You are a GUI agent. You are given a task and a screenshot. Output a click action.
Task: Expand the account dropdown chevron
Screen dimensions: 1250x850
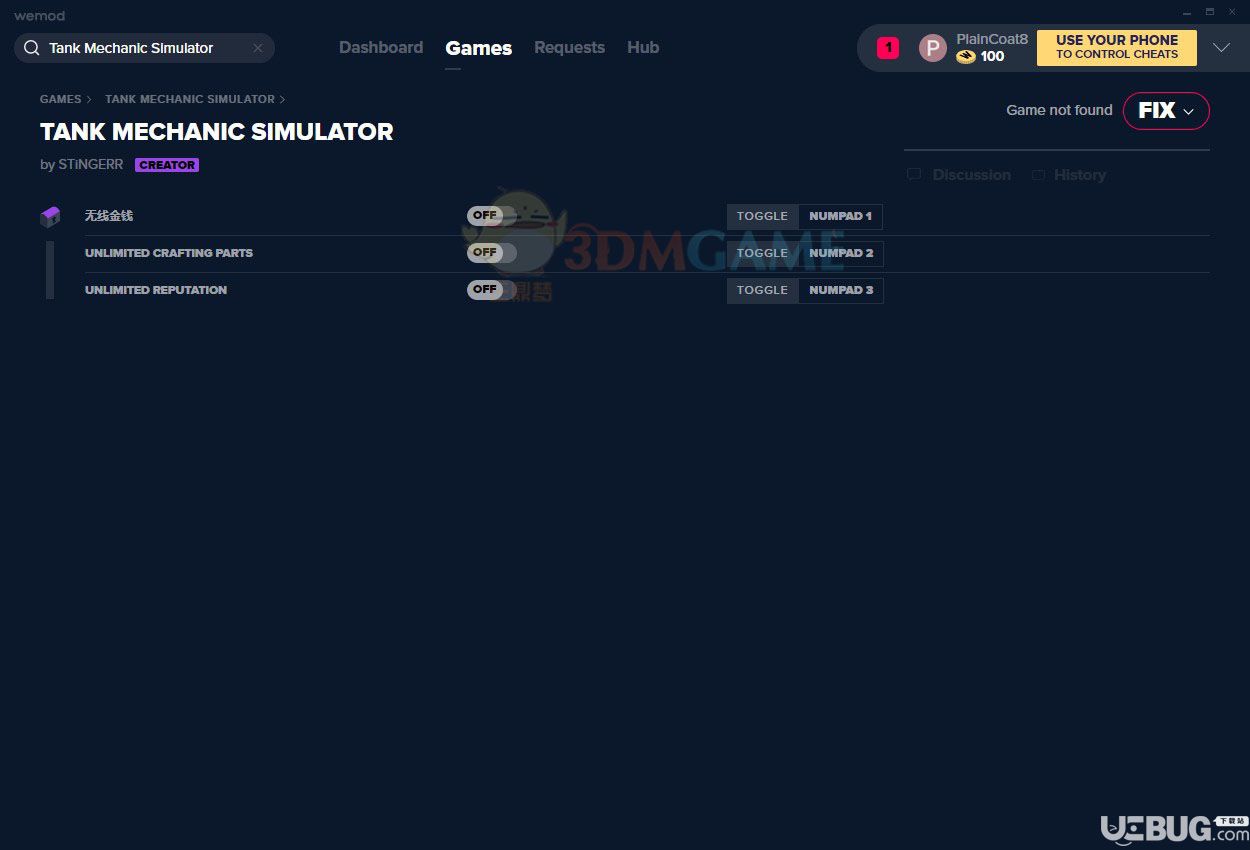(x=1221, y=48)
